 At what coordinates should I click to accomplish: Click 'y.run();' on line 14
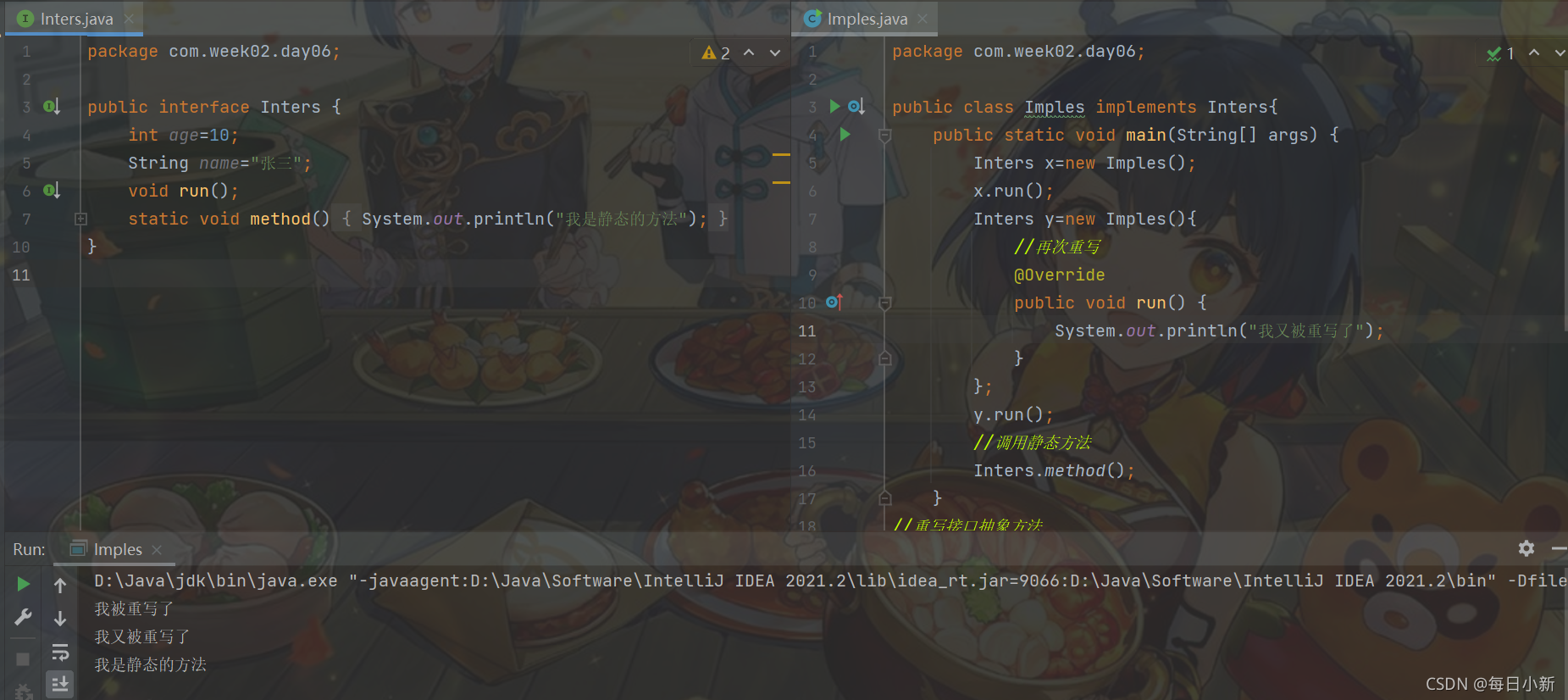(1013, 414)
